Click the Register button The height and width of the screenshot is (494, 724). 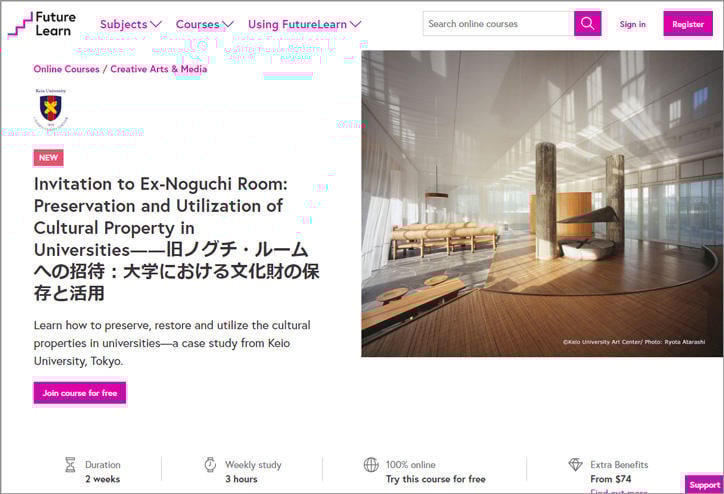(x=688, y=24)
